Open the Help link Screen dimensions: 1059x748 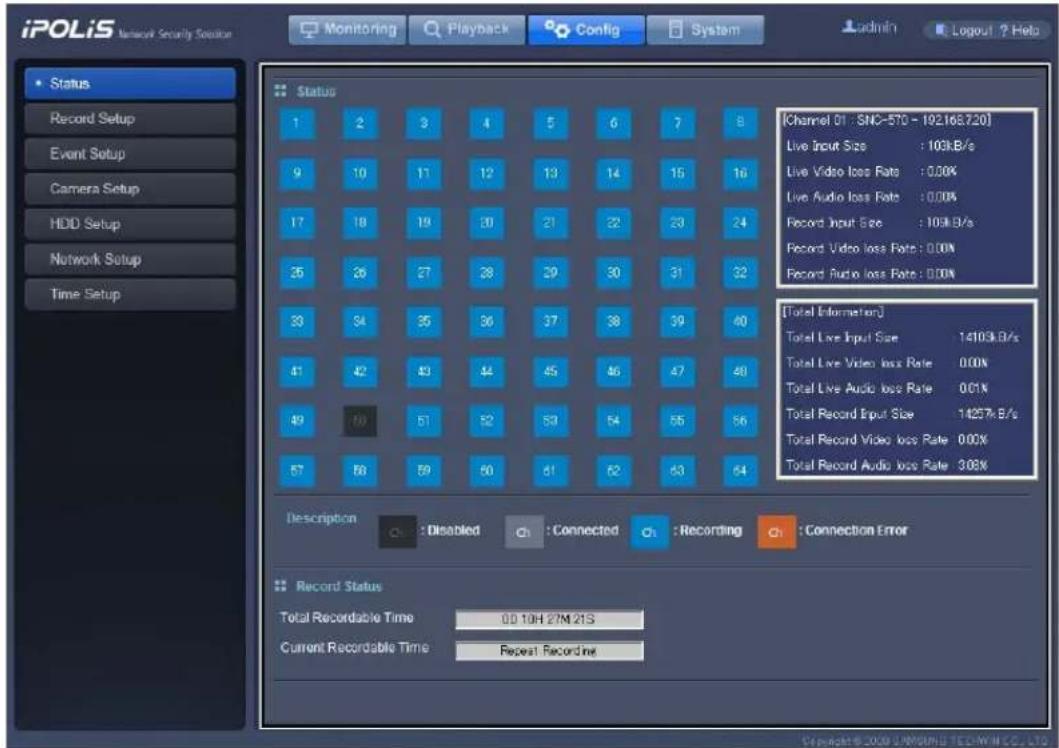[1019, 30]
